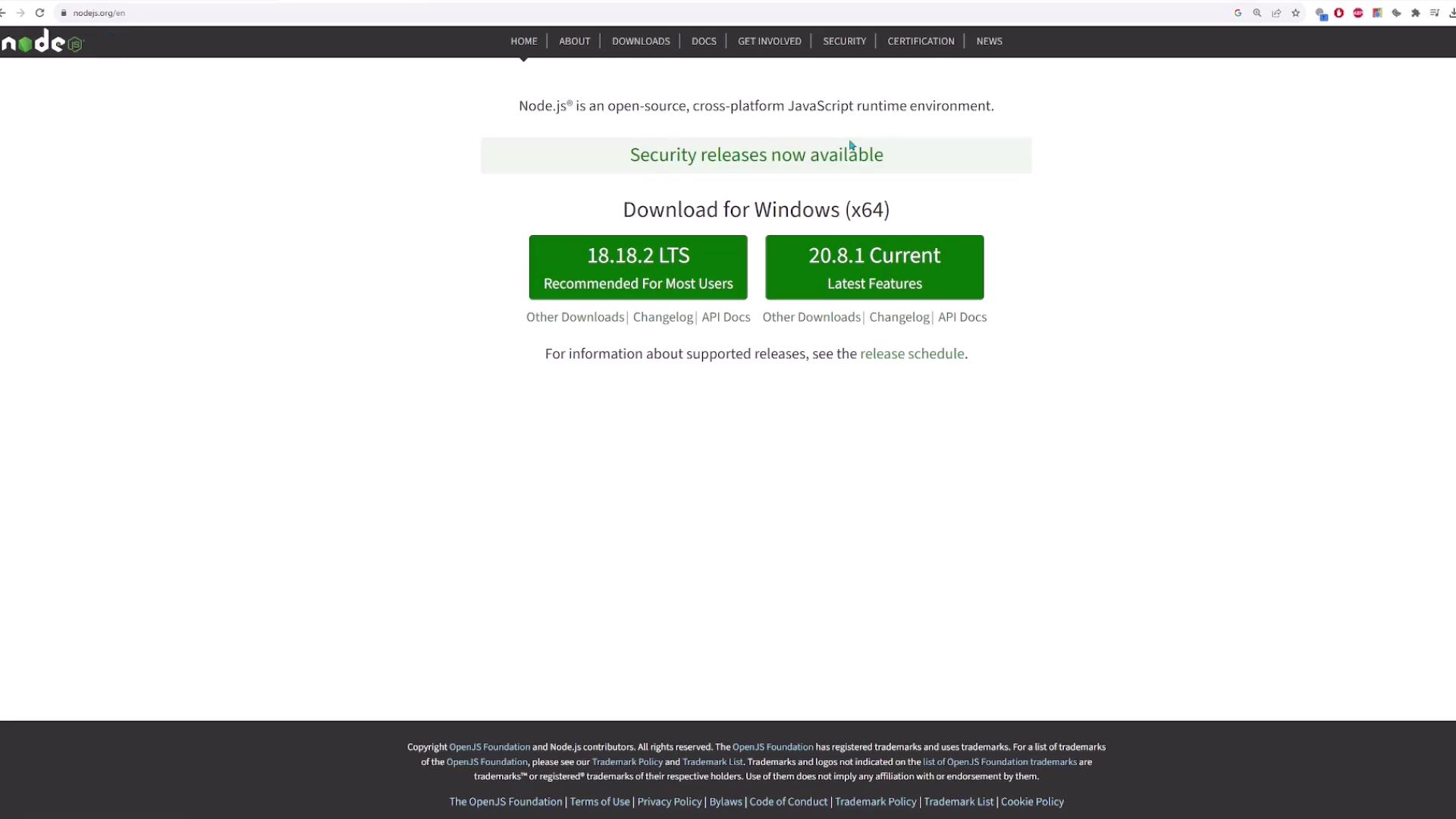Open the Extensions puzzle piece icon

coord(1415,13)
